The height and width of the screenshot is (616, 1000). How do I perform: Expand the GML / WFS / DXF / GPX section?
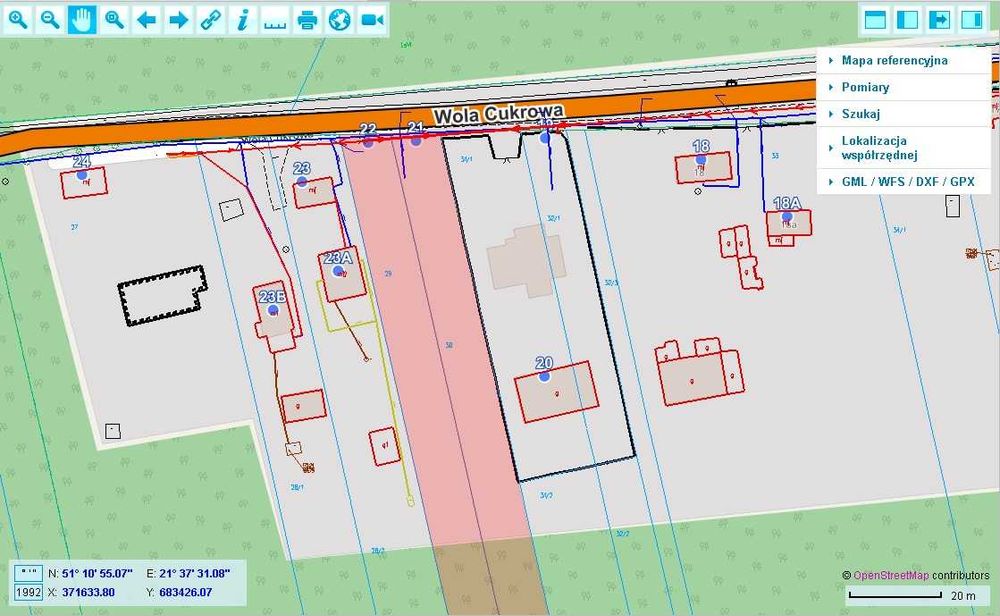tap(904, 182)
